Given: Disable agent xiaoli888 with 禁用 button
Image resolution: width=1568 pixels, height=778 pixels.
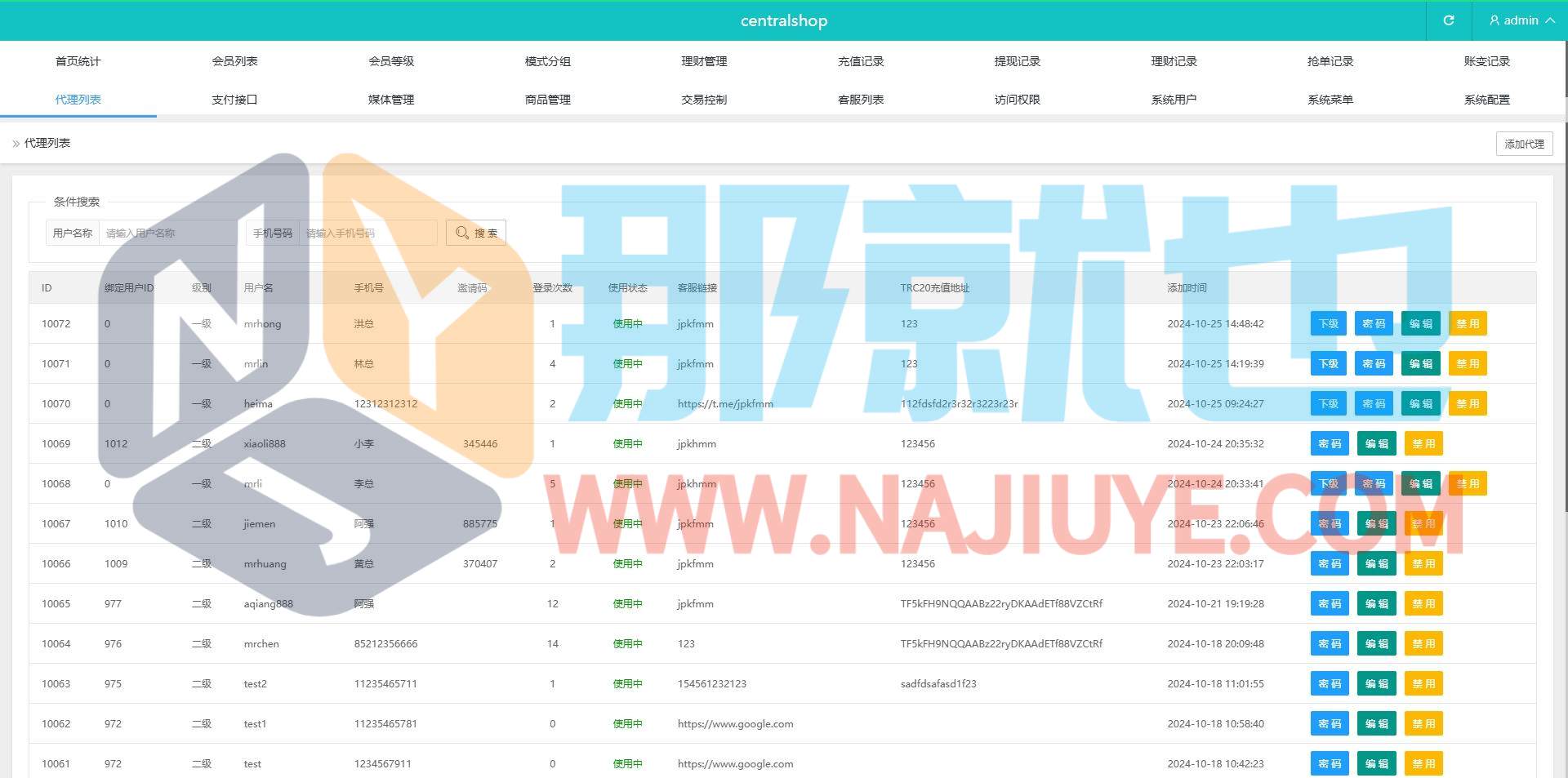Looking at the screenshot, I should coord(1423,444).
